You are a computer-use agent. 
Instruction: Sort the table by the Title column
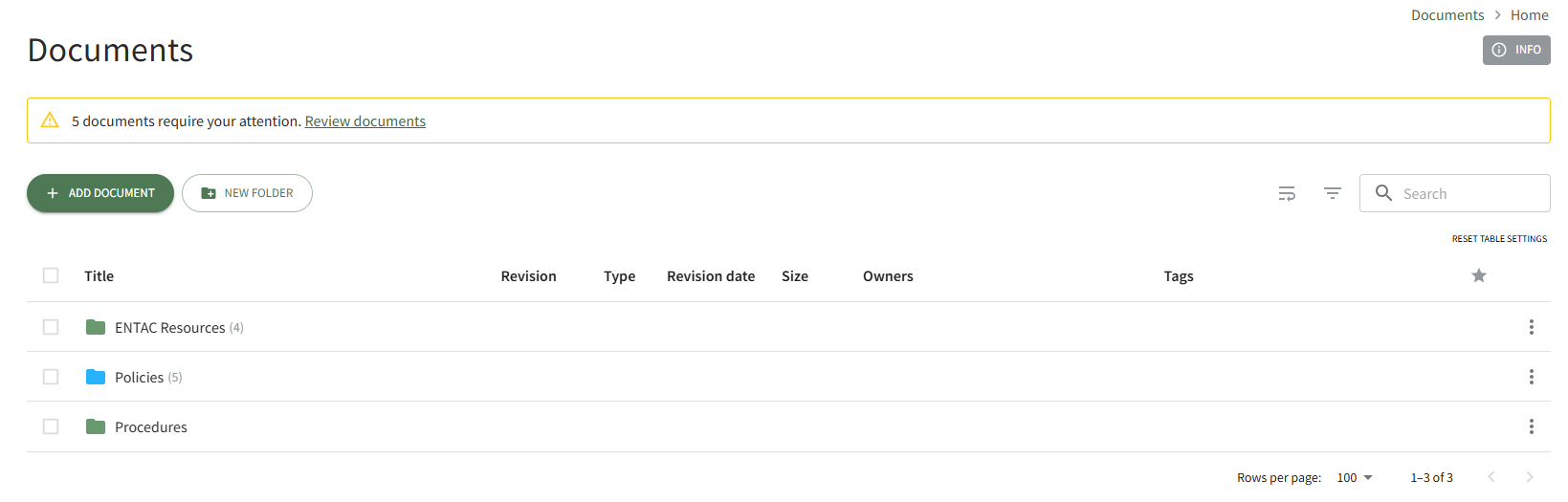tap(99, 276)
